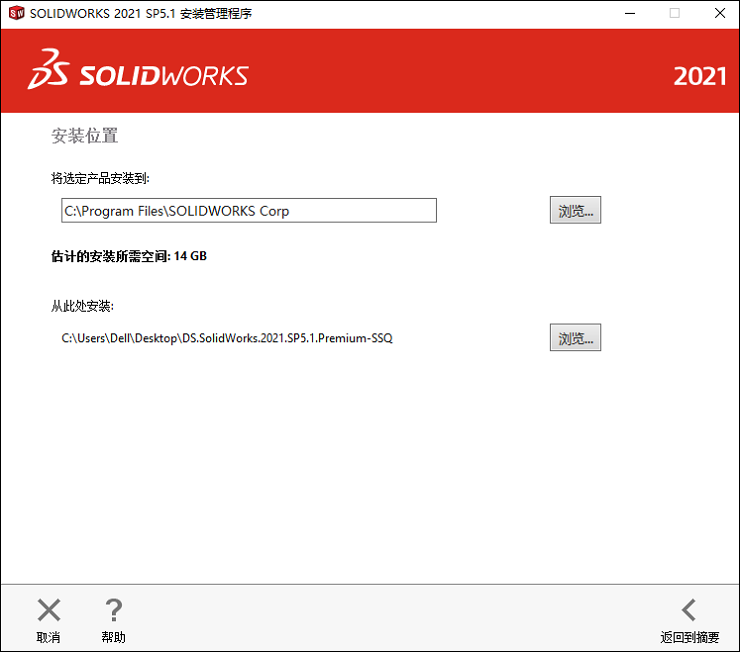
Task: Click the 安装位置 heading
Action: [x=84, y=136]
